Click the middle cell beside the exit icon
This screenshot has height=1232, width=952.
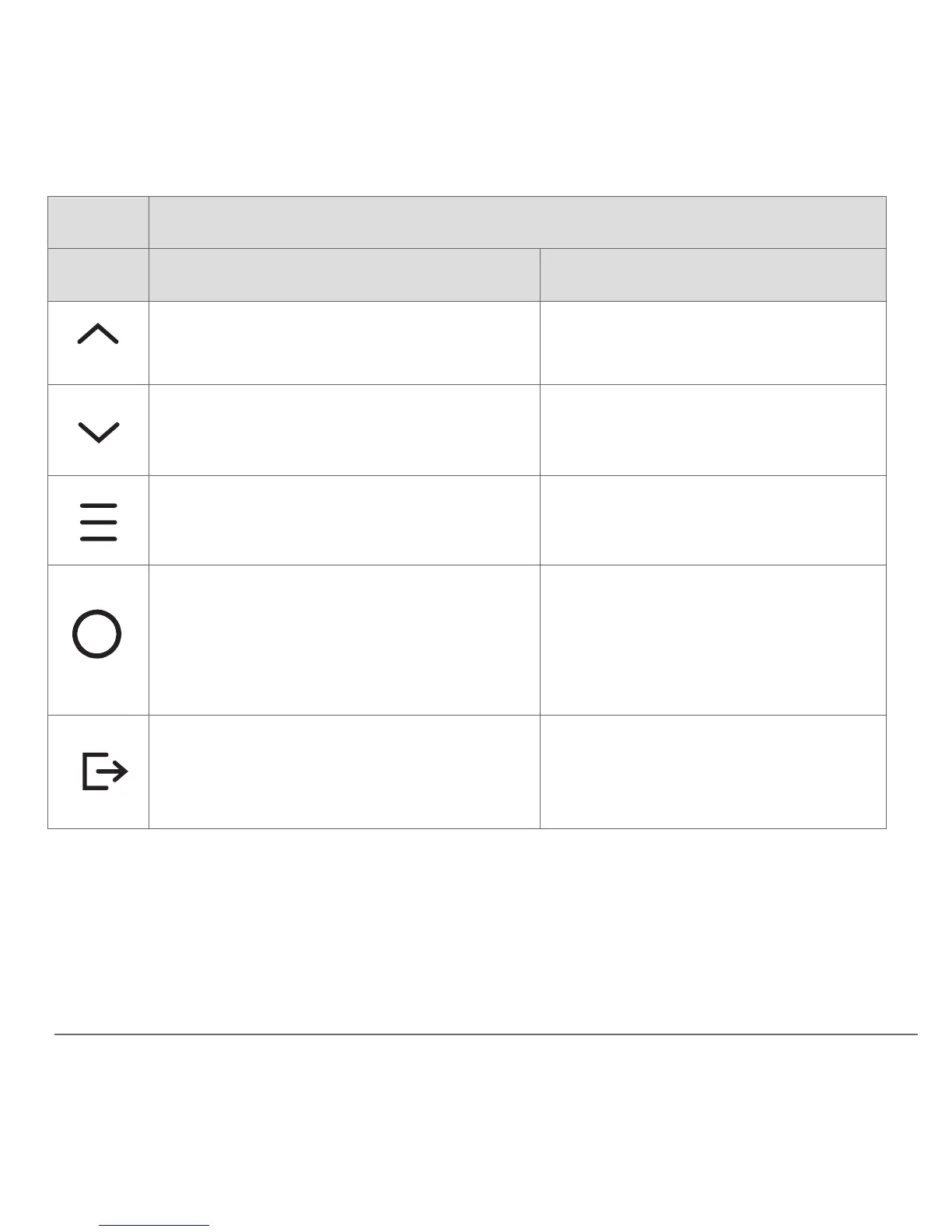[344, 772]
